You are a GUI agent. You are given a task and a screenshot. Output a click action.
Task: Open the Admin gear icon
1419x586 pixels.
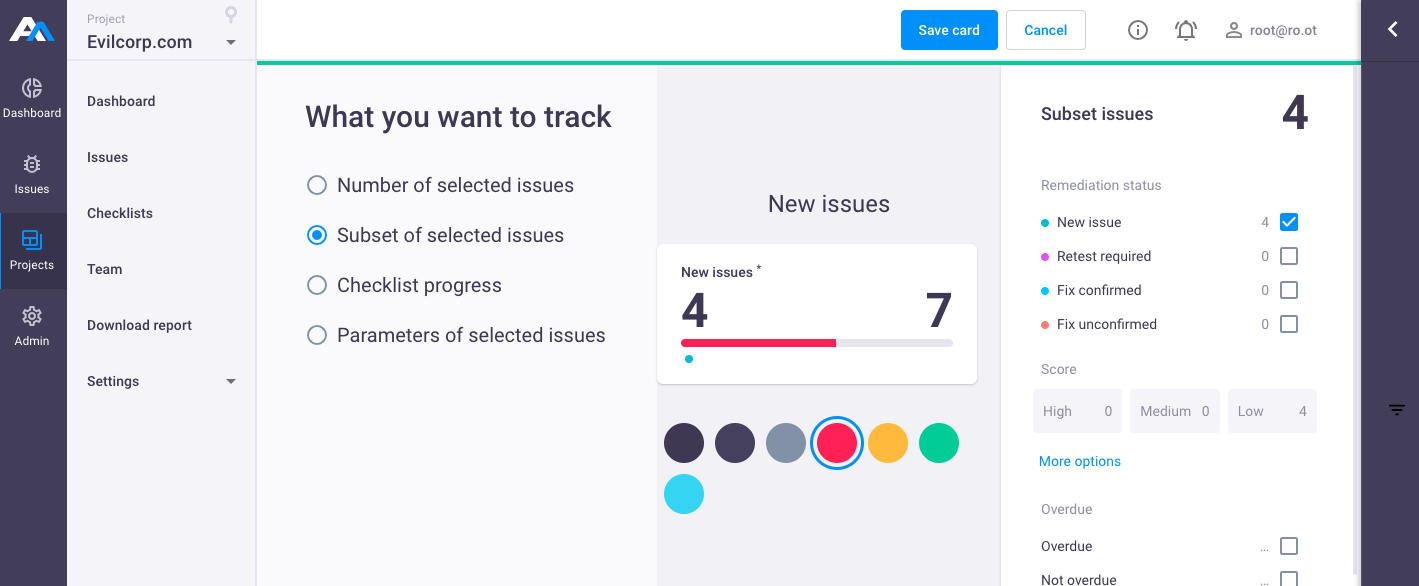tap(32, 316)
